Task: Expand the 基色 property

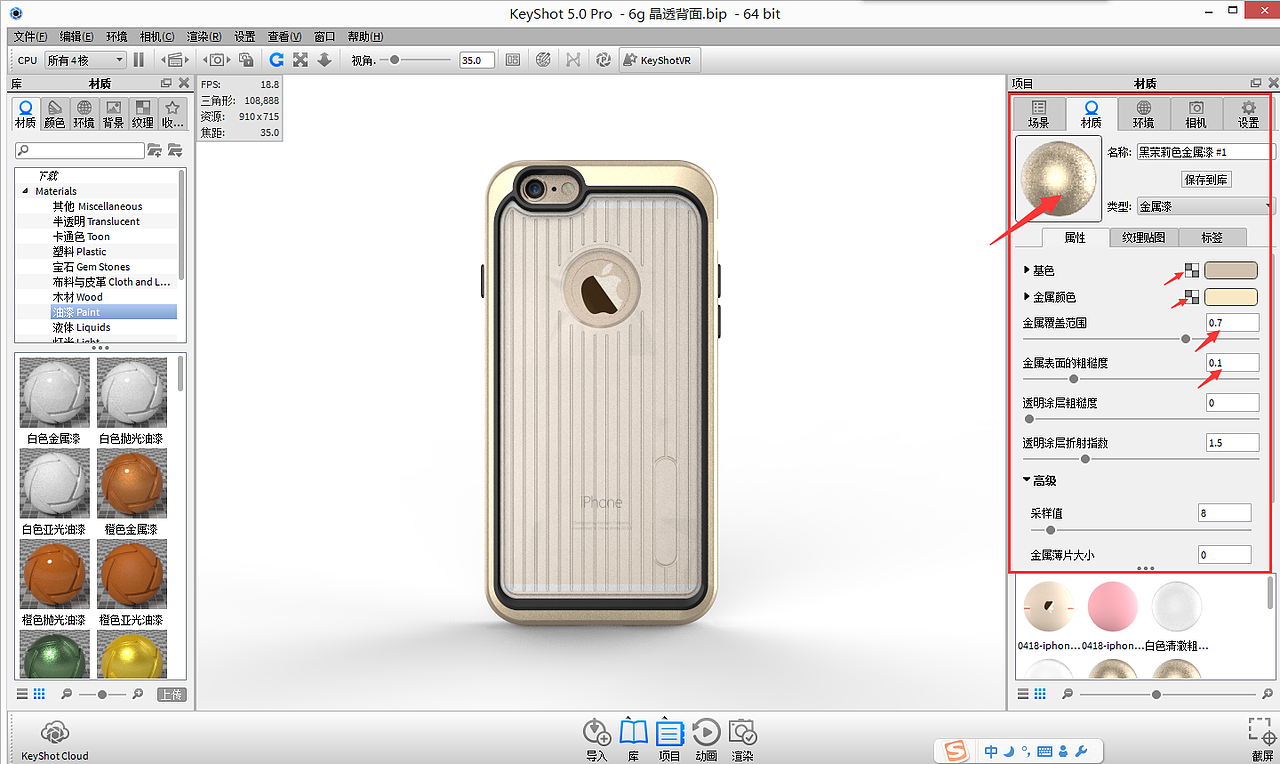Action: point(1027,271)
